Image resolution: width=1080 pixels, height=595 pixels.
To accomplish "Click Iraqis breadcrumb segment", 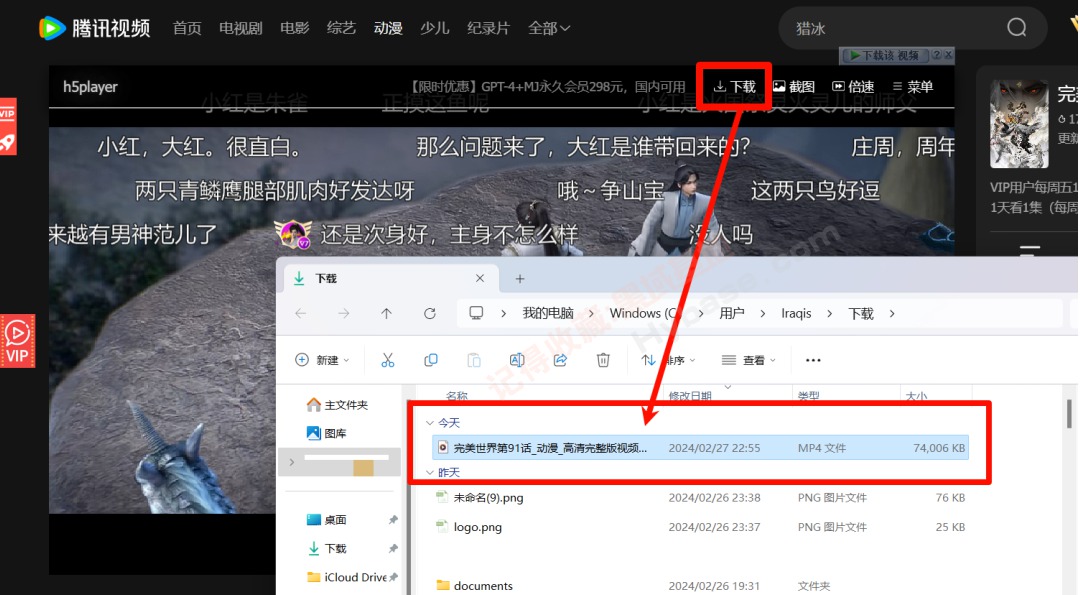I will 796,313.
